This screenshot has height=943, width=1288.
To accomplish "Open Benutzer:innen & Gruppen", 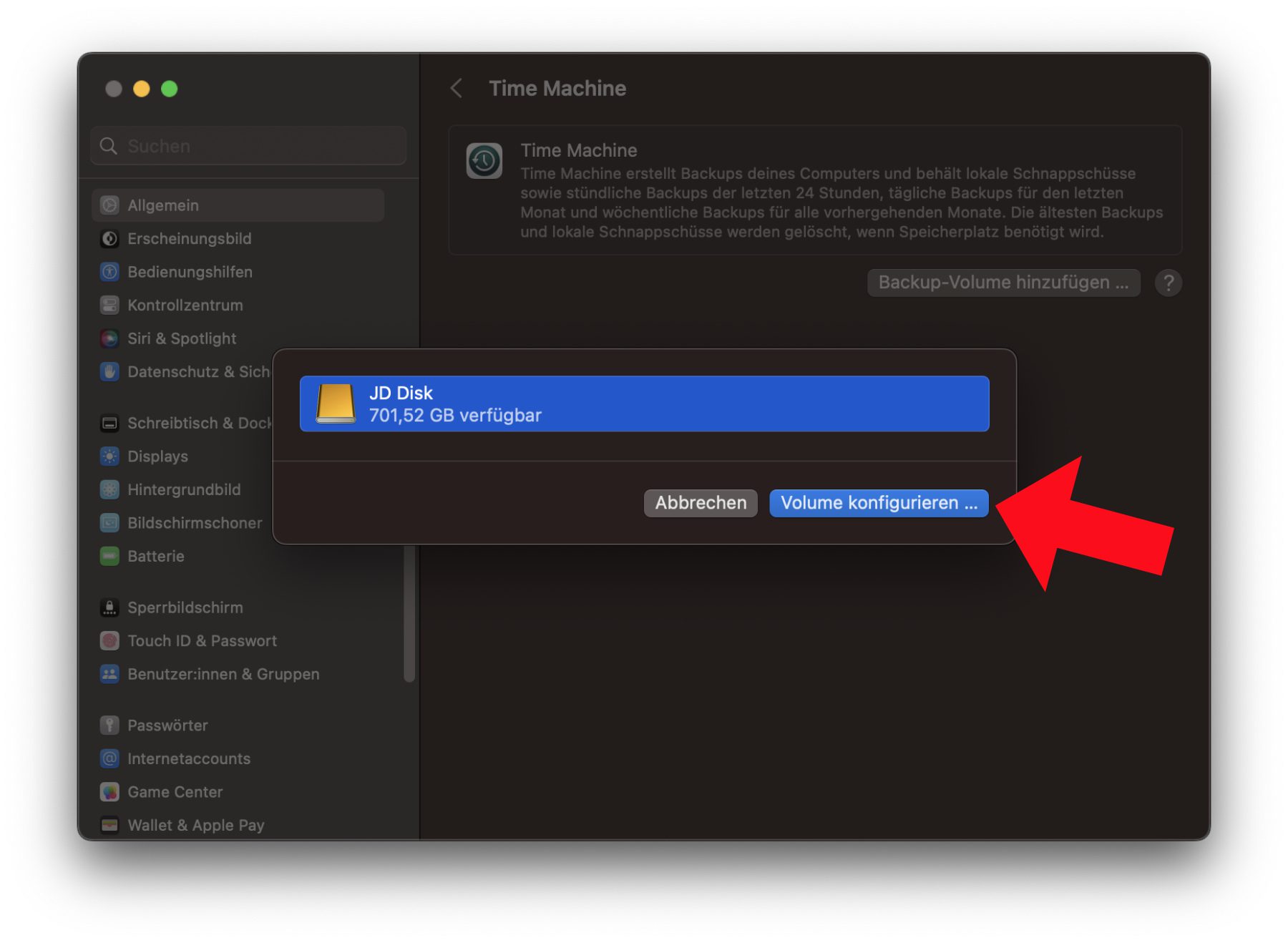I will [x=210, y=674].
